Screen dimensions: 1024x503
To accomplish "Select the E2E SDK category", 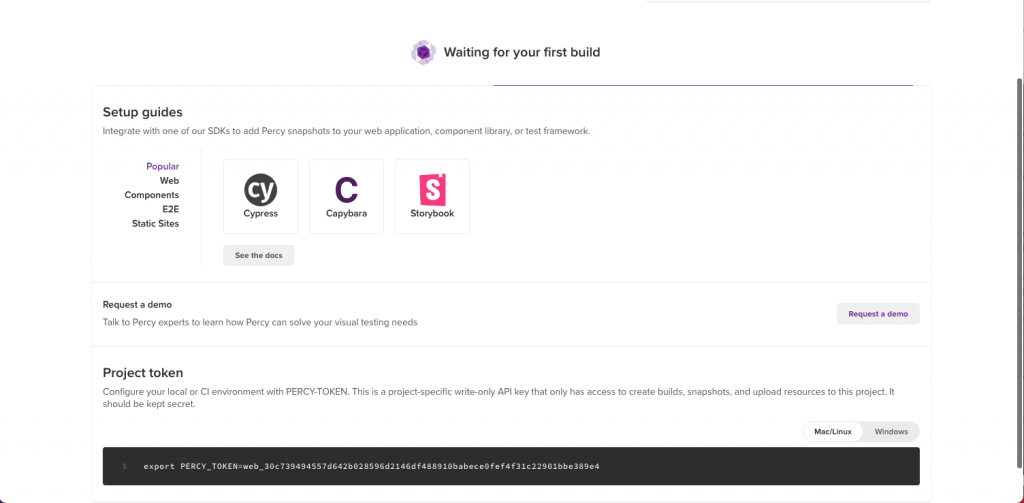I will click(x=170, y=210).
